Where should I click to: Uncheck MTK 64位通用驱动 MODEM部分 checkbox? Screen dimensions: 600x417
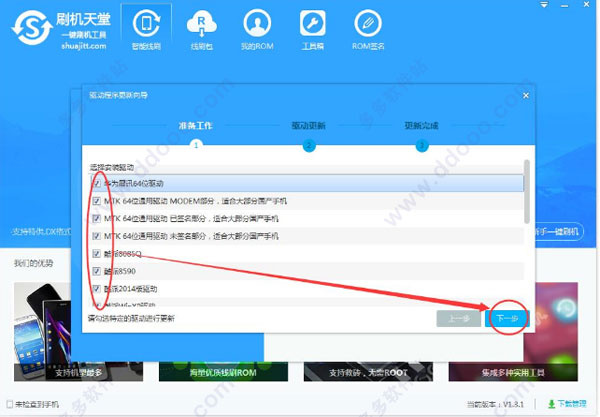pos(96,201)
